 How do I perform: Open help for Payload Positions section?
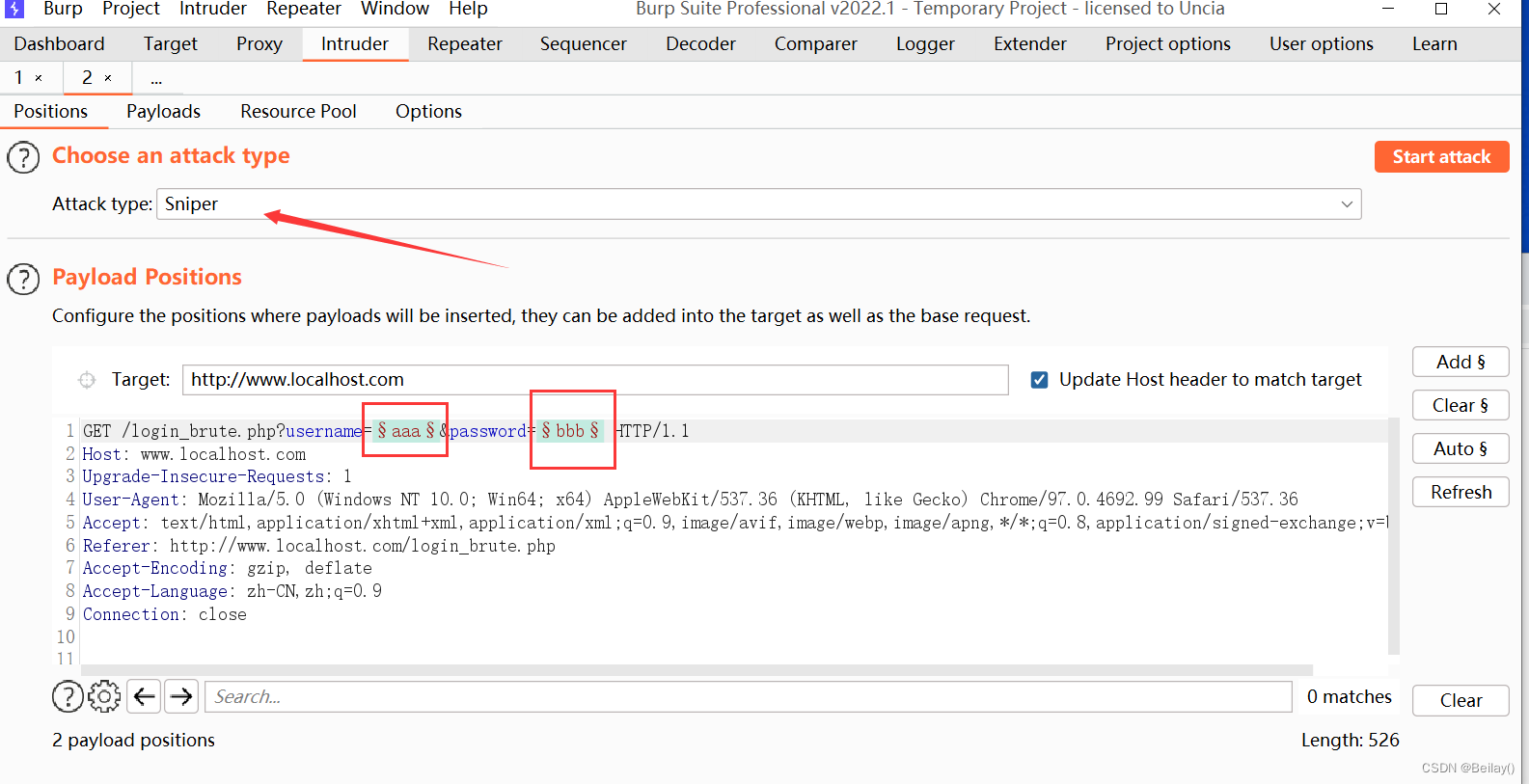click(23, 279)
